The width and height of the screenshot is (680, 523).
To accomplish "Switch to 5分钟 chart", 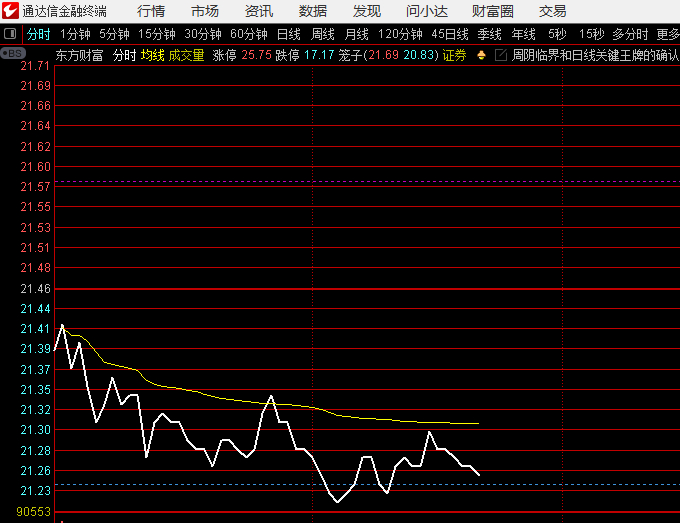I will [114, 34].
